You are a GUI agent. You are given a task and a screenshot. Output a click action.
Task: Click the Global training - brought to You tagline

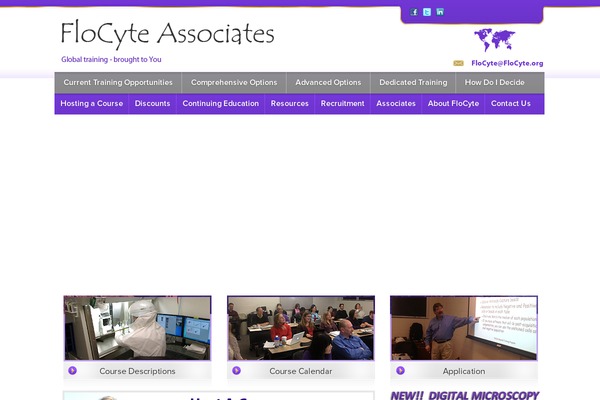click(x=111, y=59)
